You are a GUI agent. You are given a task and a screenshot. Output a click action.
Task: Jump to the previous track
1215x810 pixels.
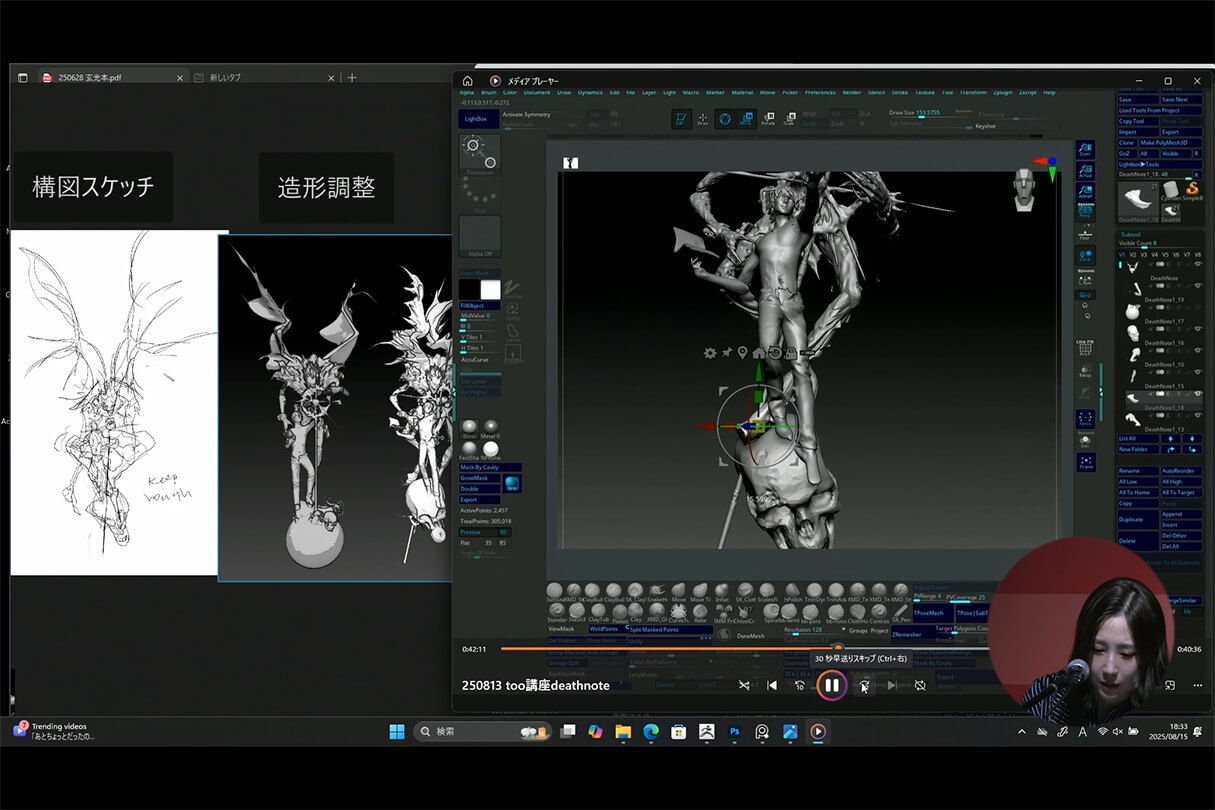point(771,685)
